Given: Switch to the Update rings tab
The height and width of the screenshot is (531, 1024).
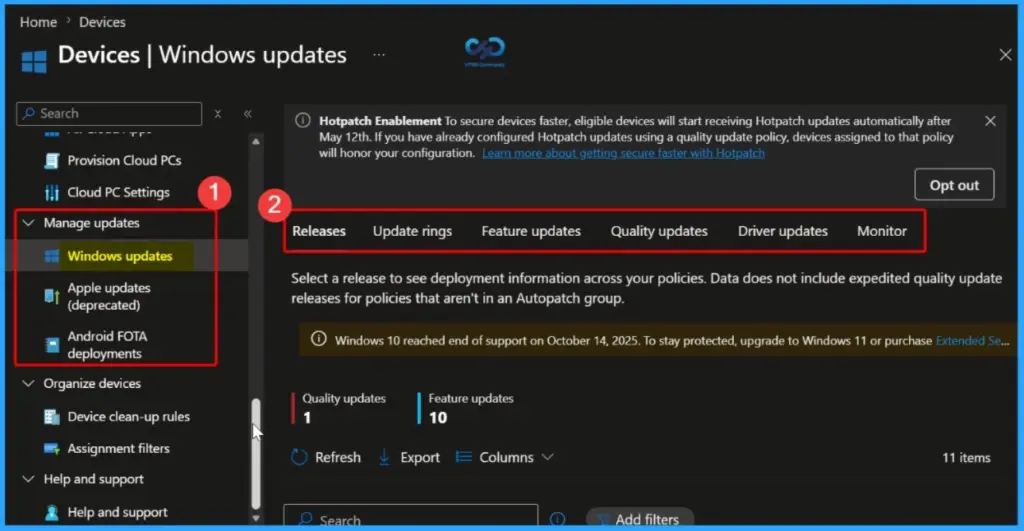Looking at the screenshot, I should point(412,231).
